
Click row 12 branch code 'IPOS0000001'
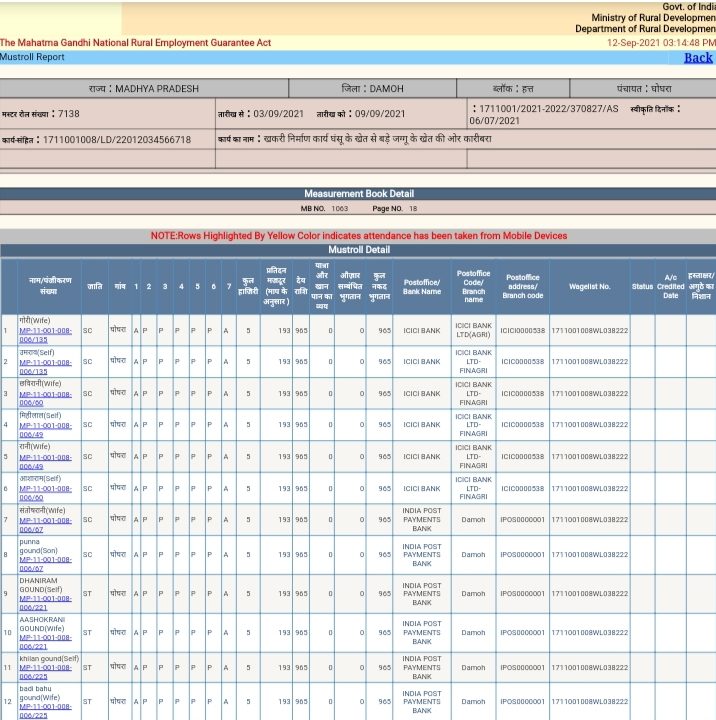522,702
